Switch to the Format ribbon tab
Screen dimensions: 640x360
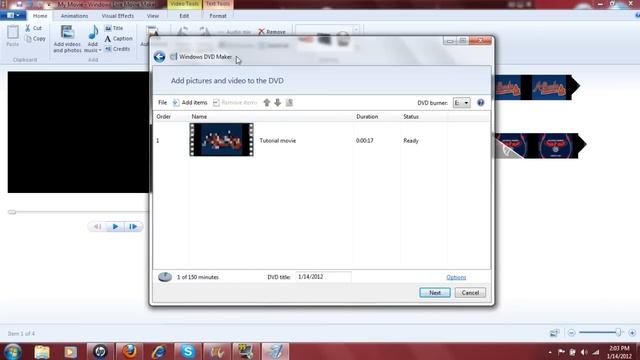click(x=218, y=16)
